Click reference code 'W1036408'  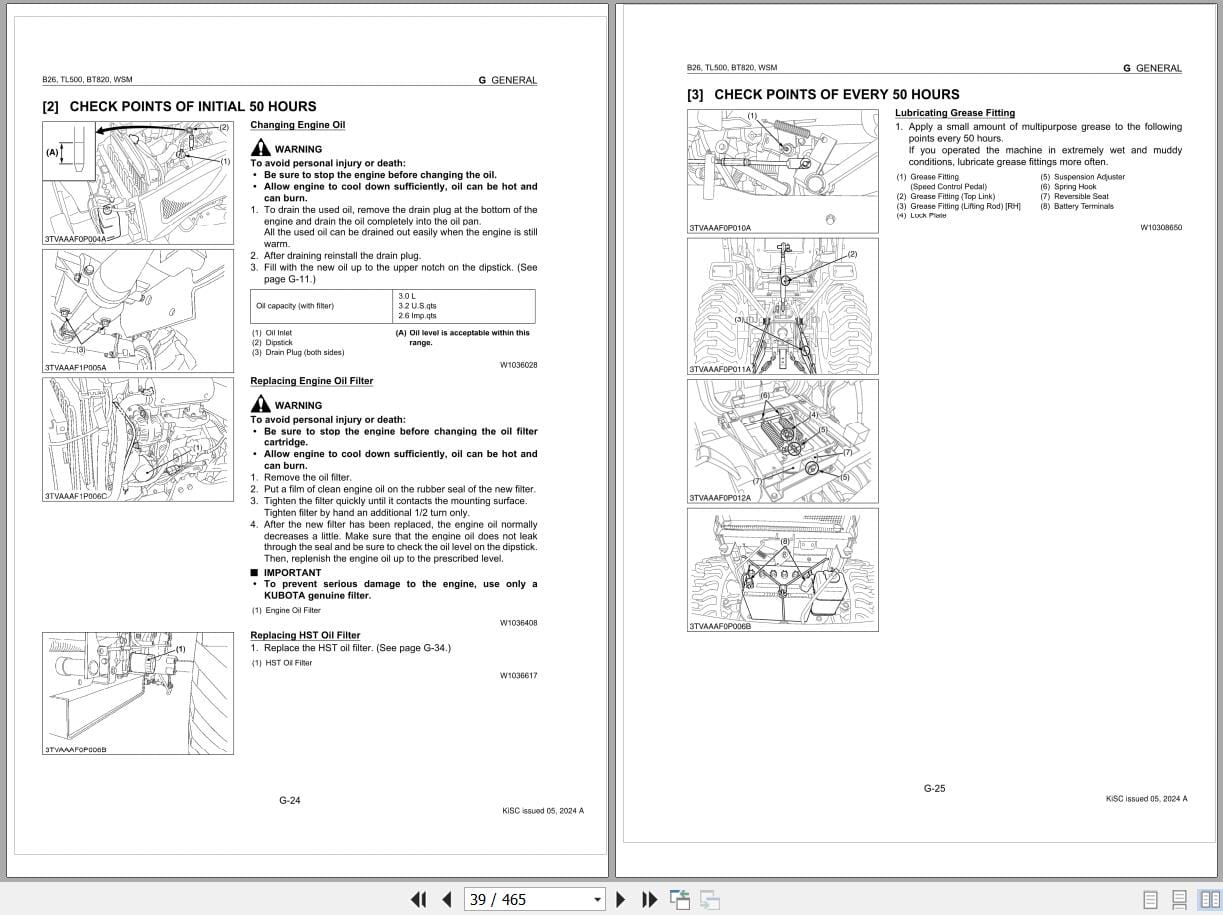tap(518, 623)
